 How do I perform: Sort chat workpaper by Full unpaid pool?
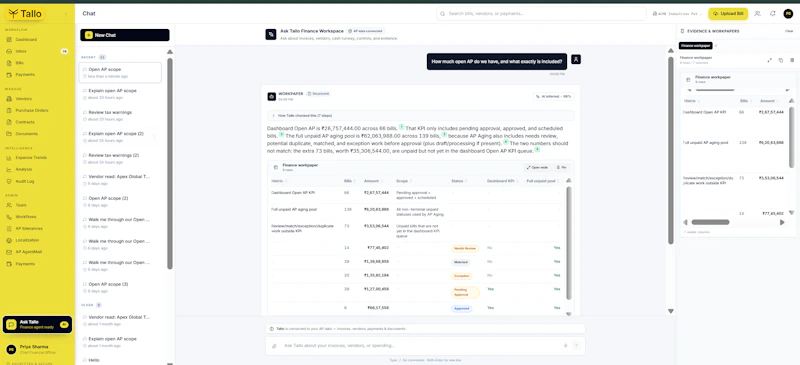tap(542, 181)
